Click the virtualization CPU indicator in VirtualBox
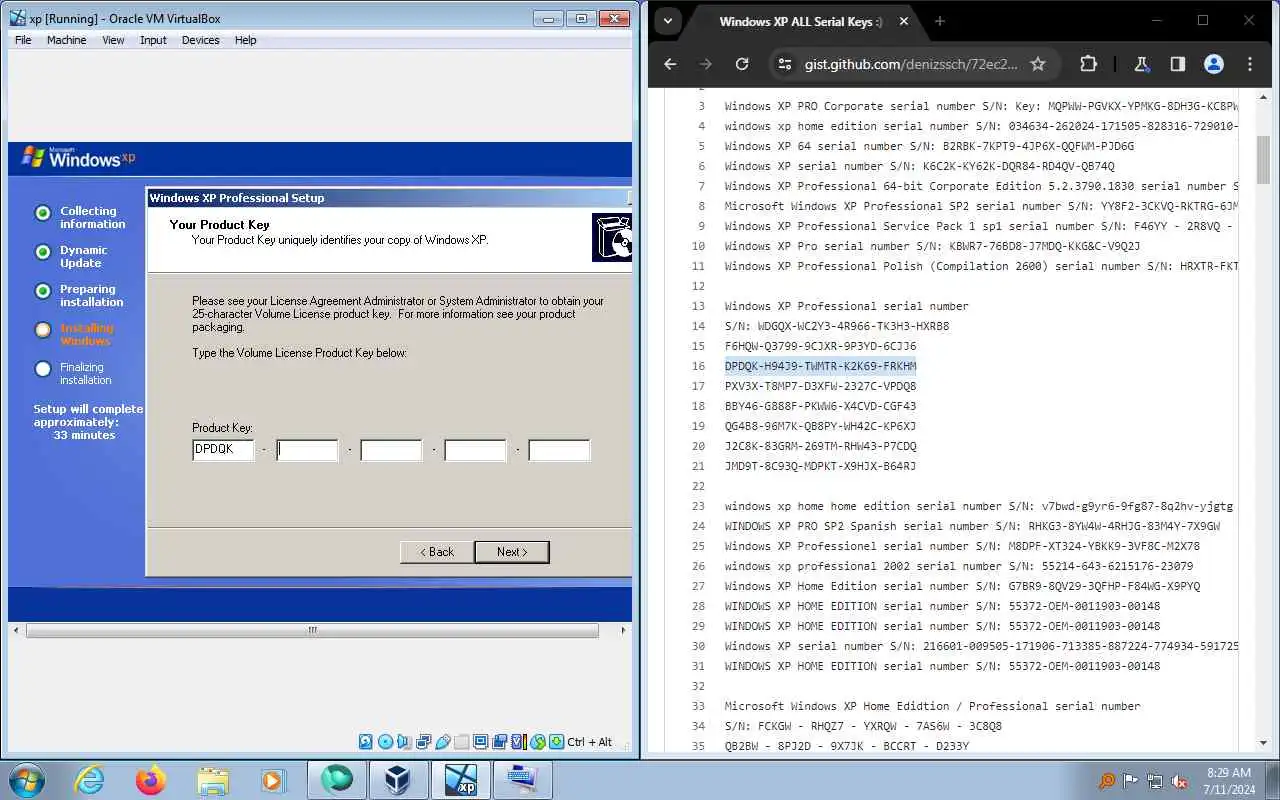 517,742
